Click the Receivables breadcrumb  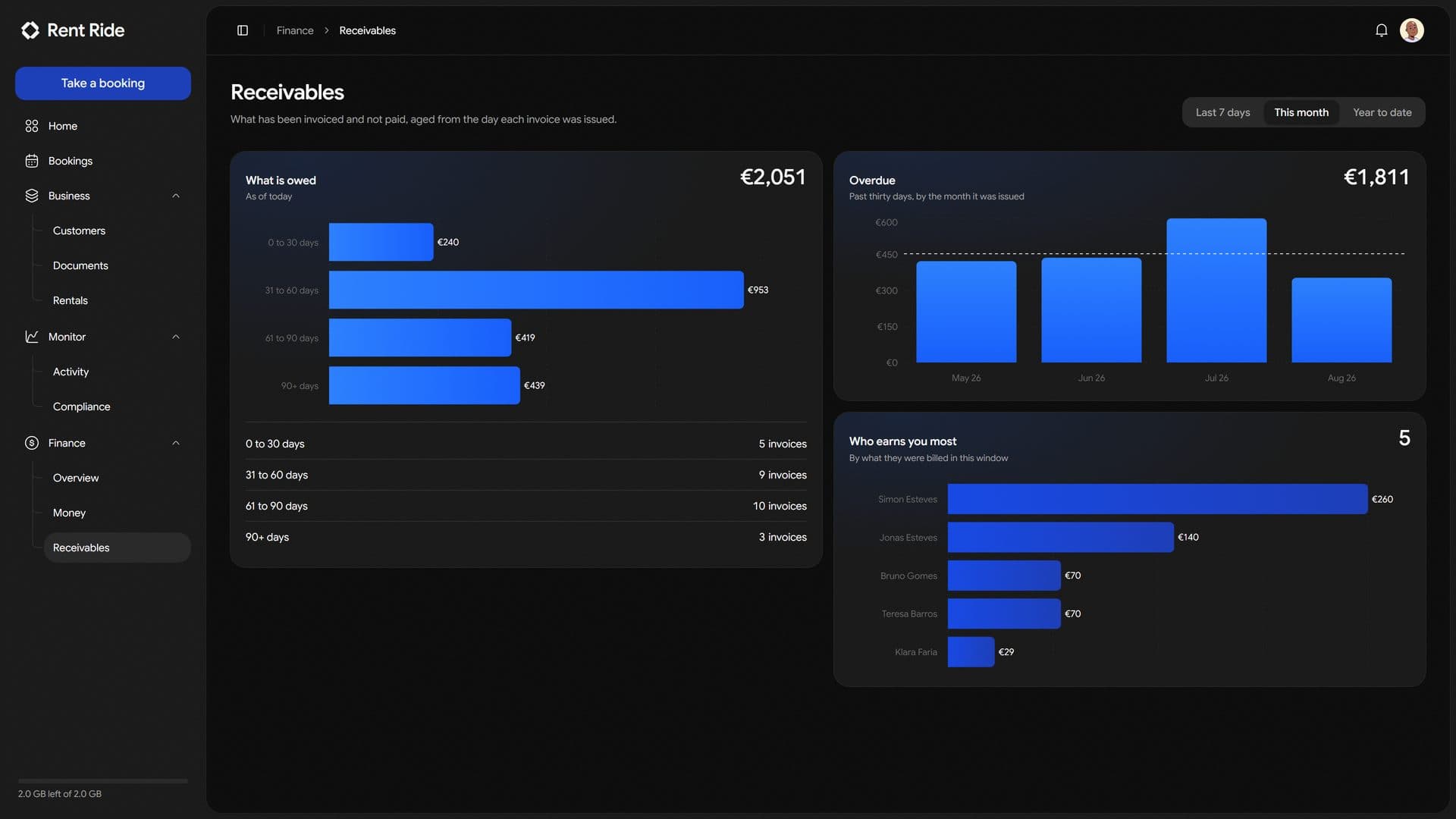[368, 30]
